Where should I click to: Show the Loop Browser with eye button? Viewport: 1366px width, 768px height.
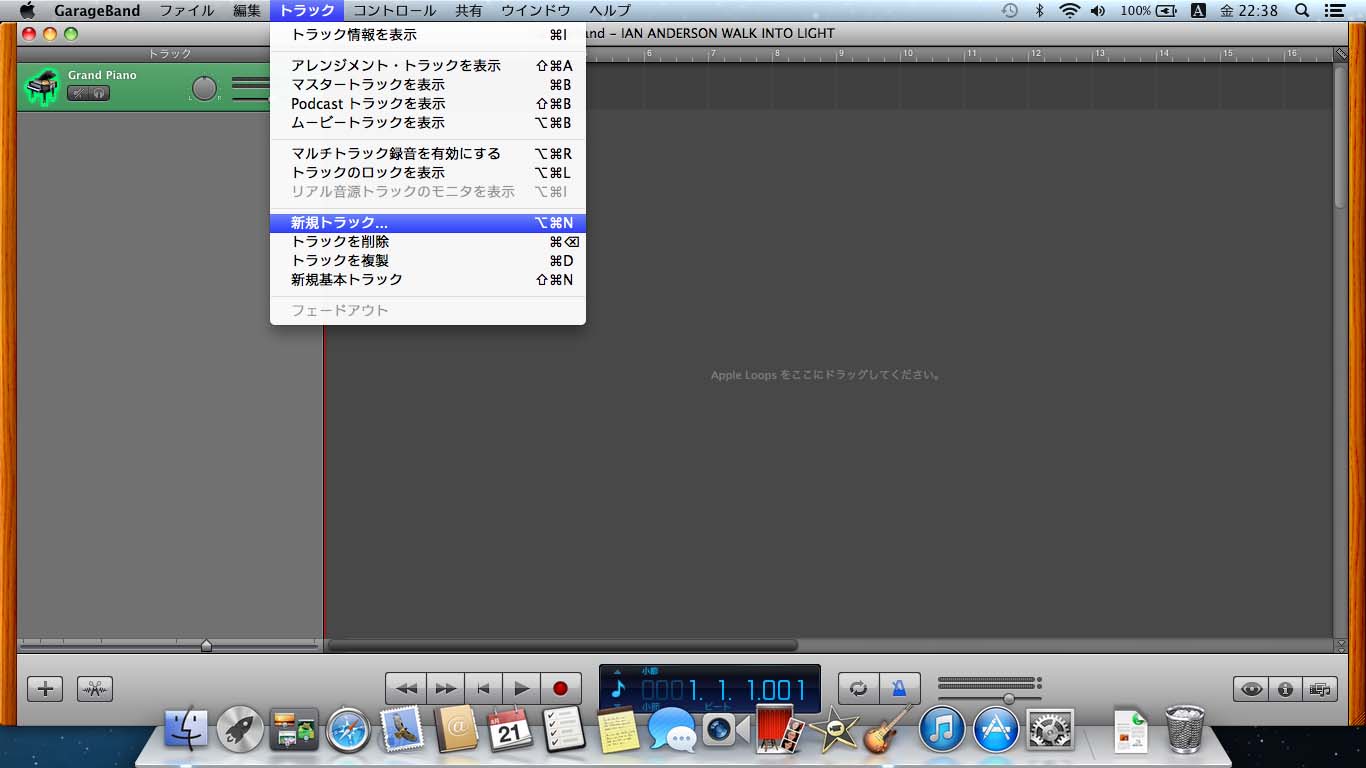(1250, 688)
